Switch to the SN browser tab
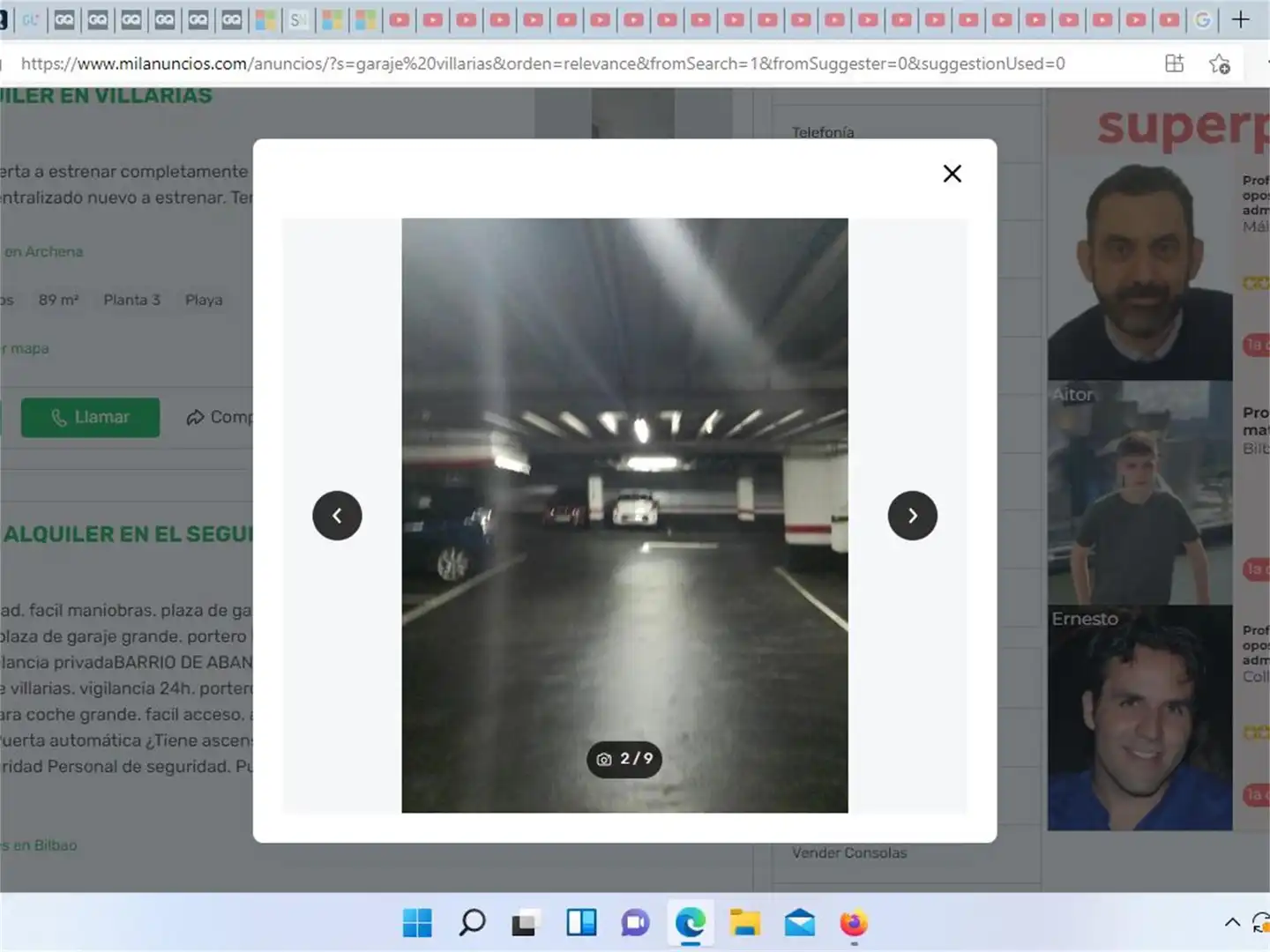This screenshot has width=1270, height=952. 299,19
